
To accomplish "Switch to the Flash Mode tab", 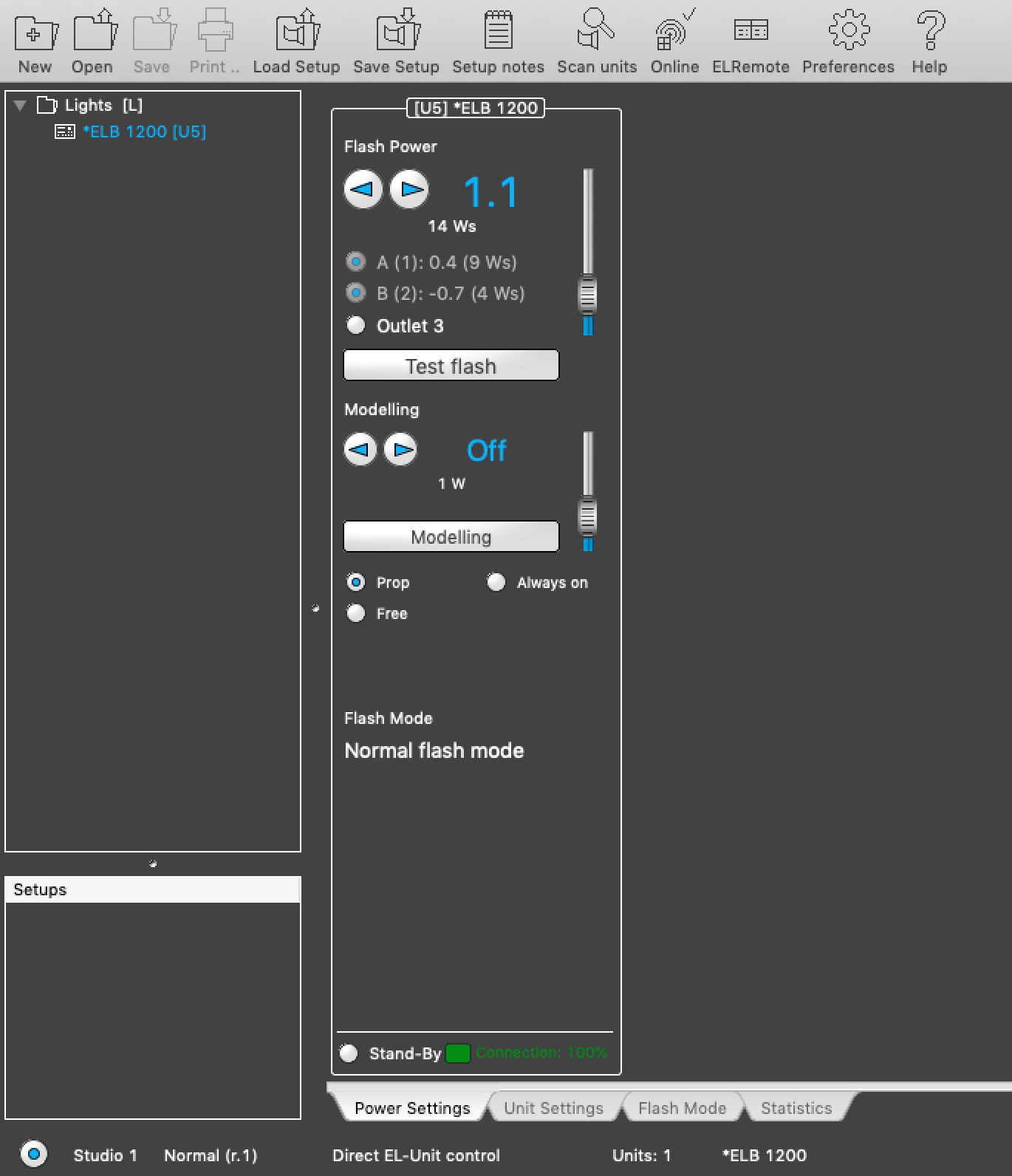I will (x=682, y=1108).
